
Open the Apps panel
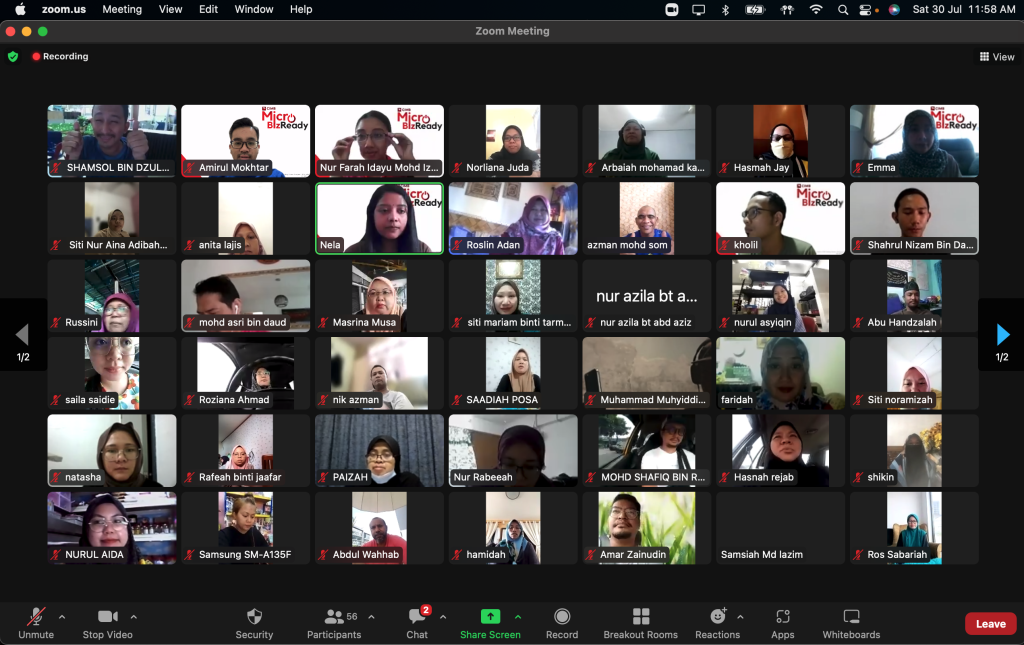click(x=782, y=617)
